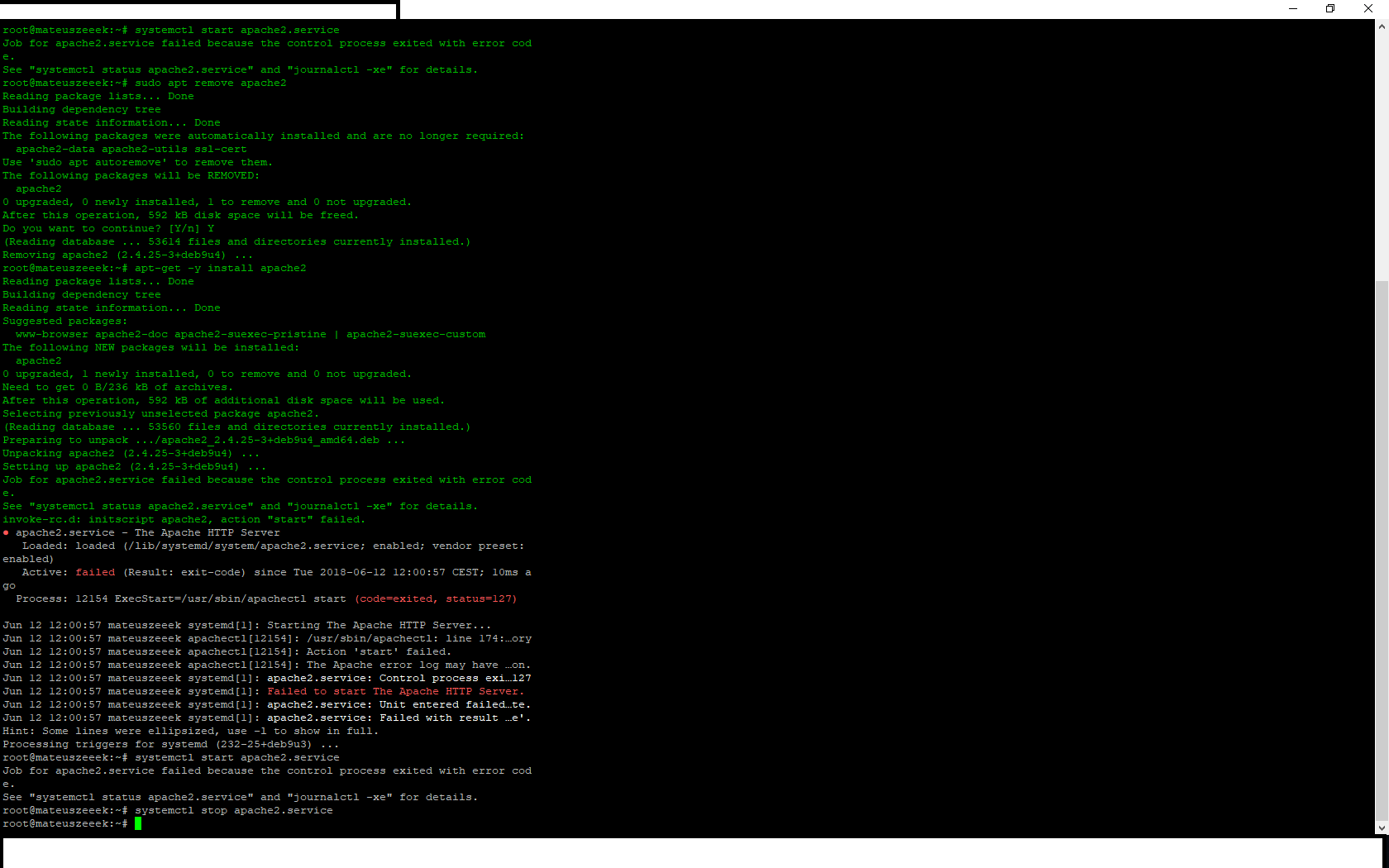The image size is (1389, 868).
Task: Click the scrollbar down arrow
Action: coord(1382,827)
